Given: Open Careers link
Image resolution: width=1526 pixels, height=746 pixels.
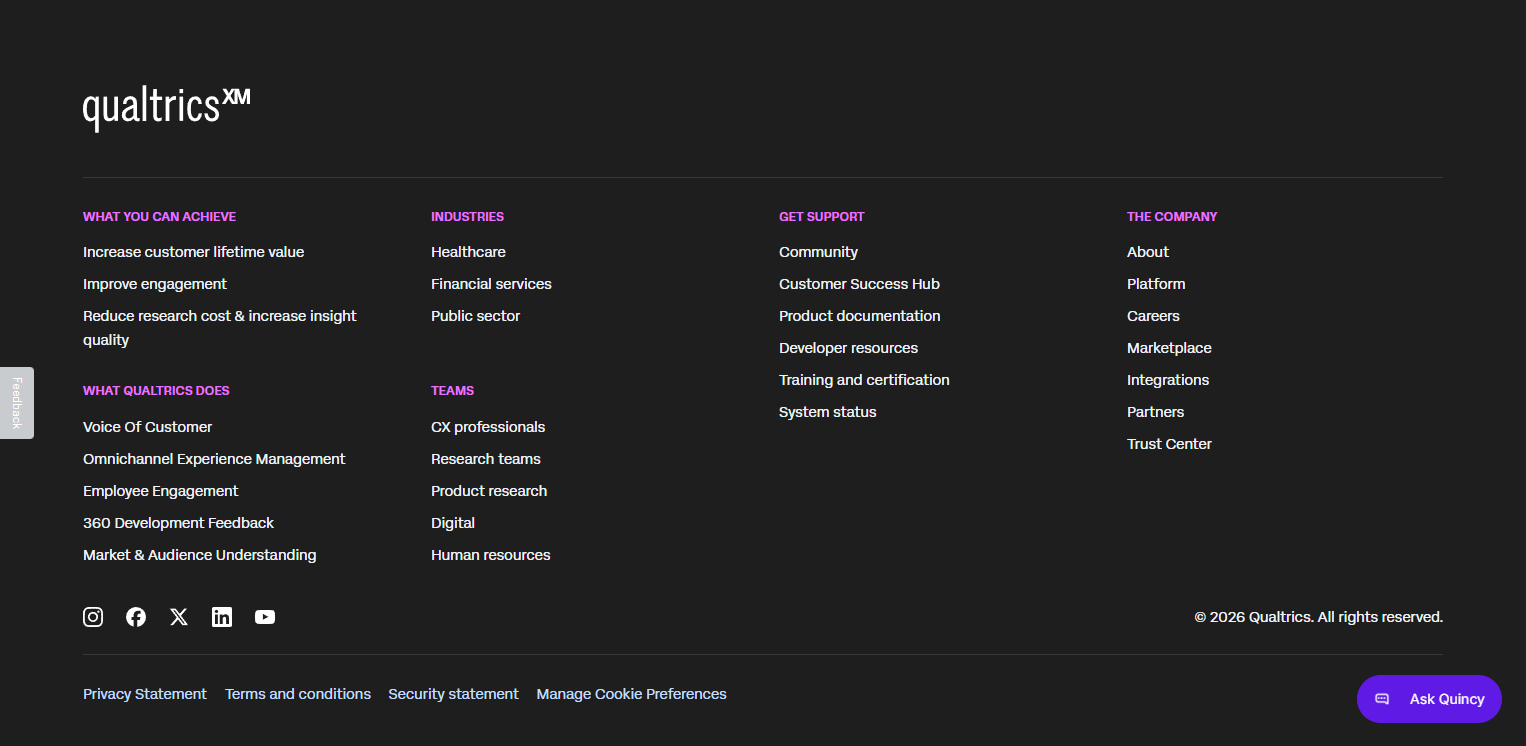Looking at the screenshot, I should pos(1153,316).
